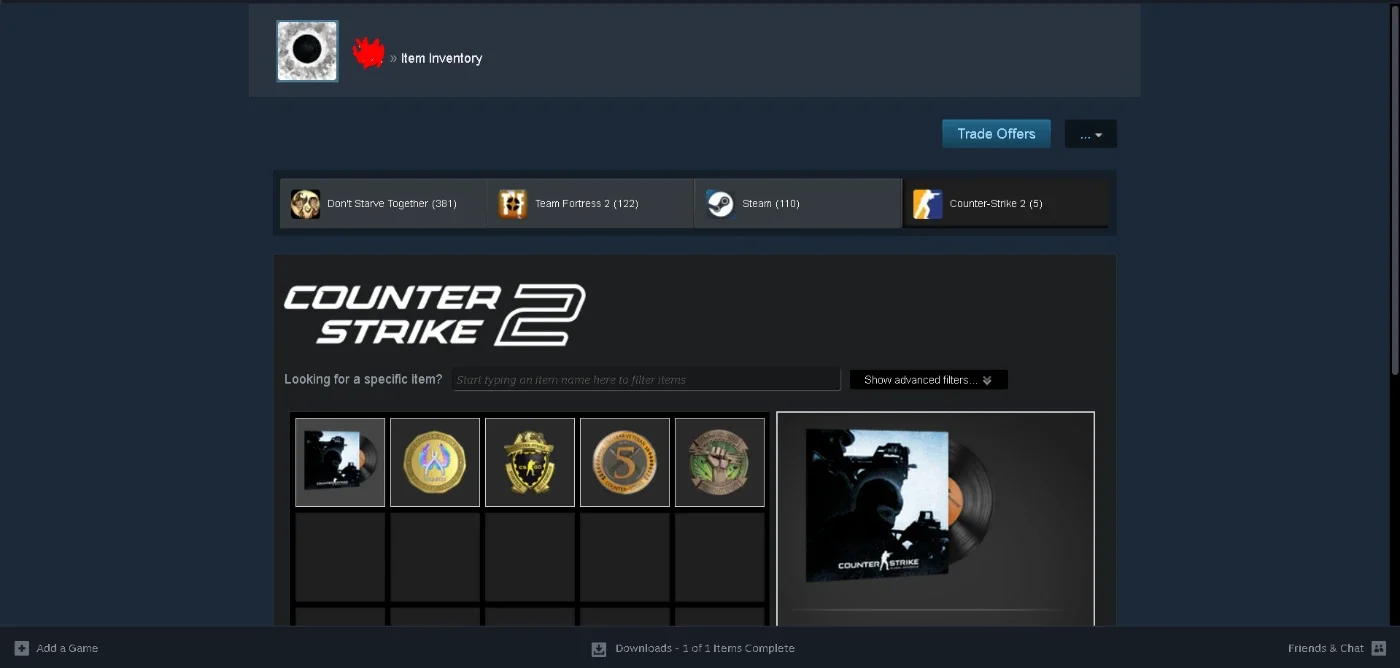Click the Steam logo icon in tab
Screen dimensions: 1400x668
click(720, 204)
